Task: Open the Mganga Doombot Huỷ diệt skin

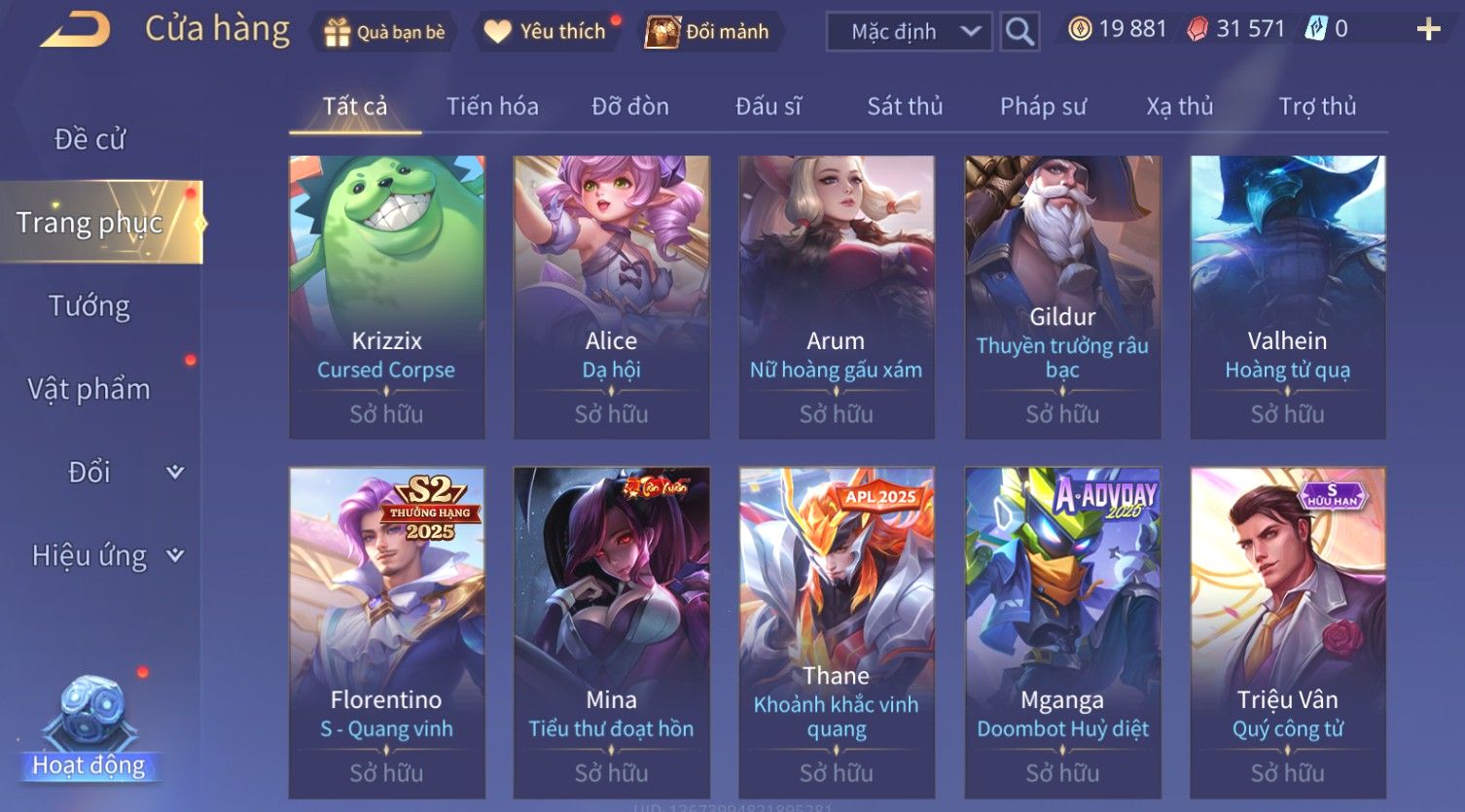Action: [1062, 633]
